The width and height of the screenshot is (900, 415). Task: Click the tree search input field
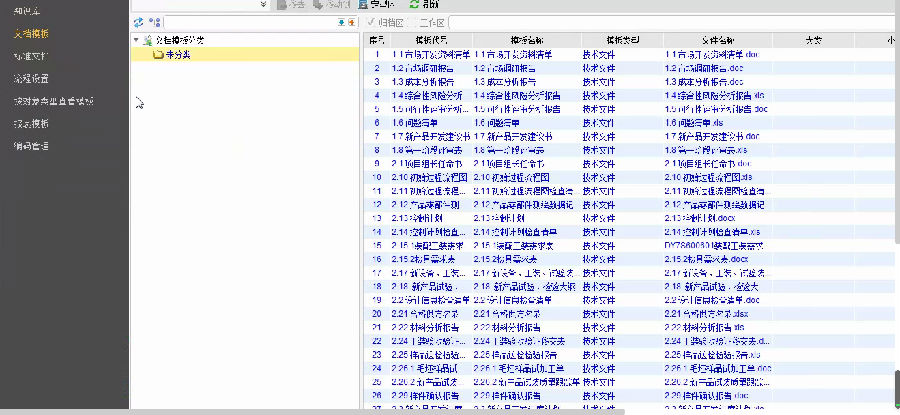(x=251, y=23)
